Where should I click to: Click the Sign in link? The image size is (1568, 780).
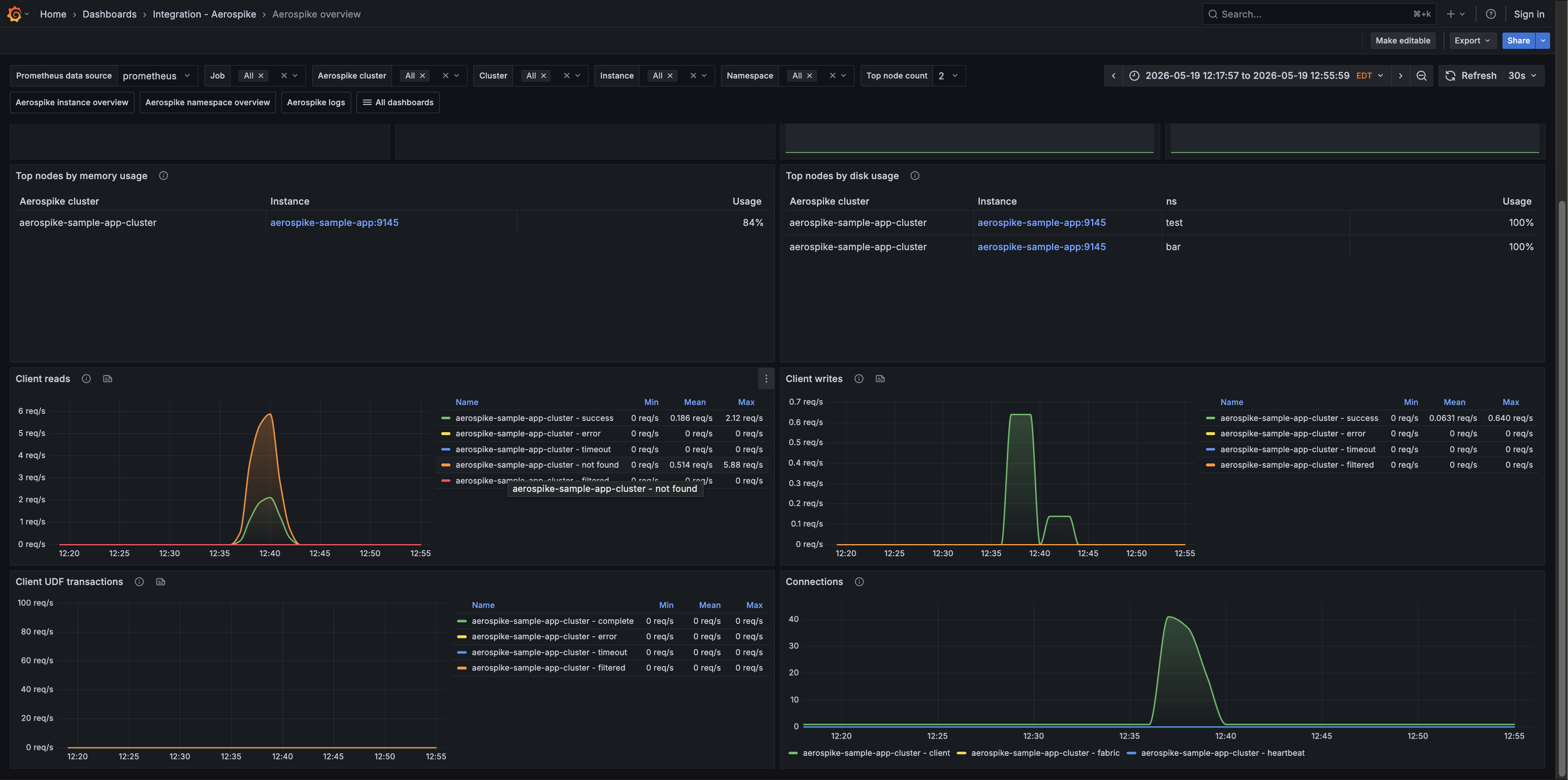(x=1528, y=14)
